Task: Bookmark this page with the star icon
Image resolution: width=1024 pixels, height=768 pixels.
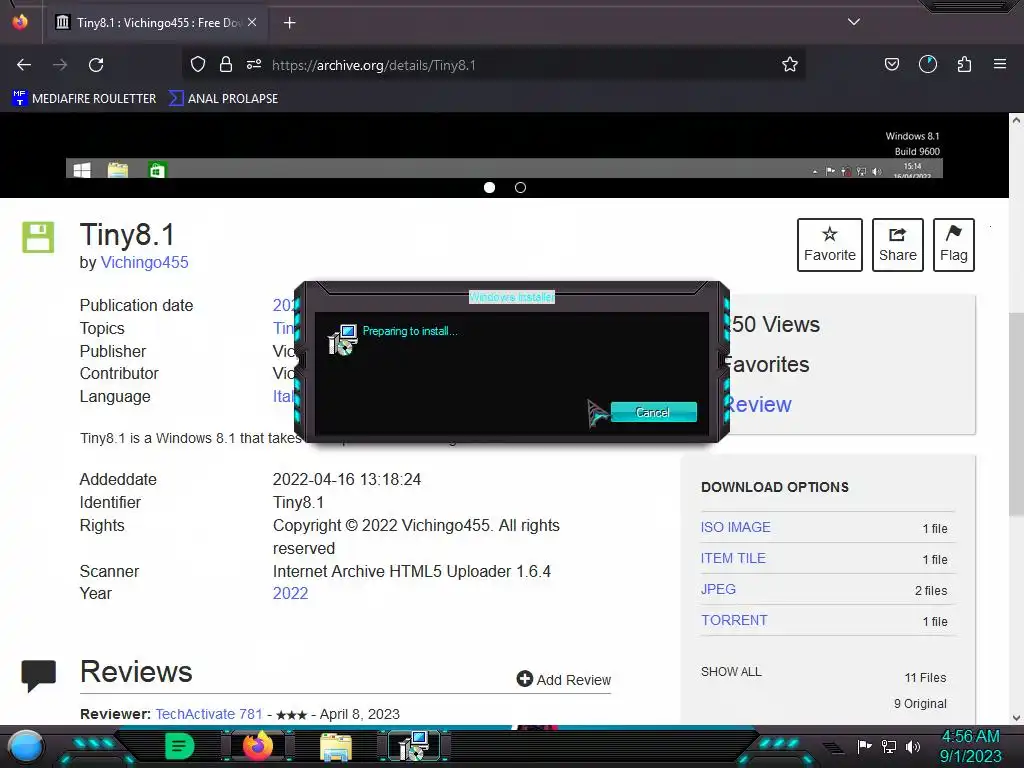Action: 790,64
